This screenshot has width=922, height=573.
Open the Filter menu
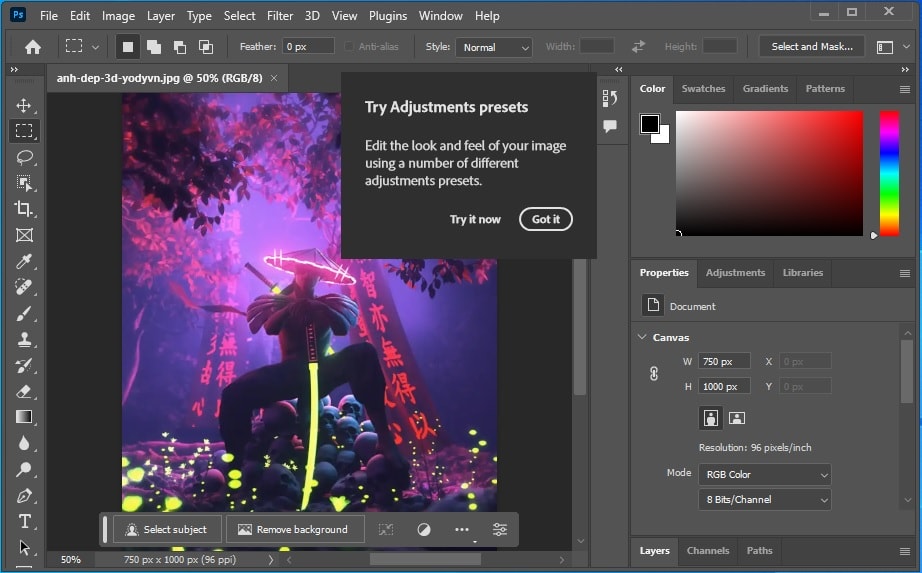click(x=280, y=16)
